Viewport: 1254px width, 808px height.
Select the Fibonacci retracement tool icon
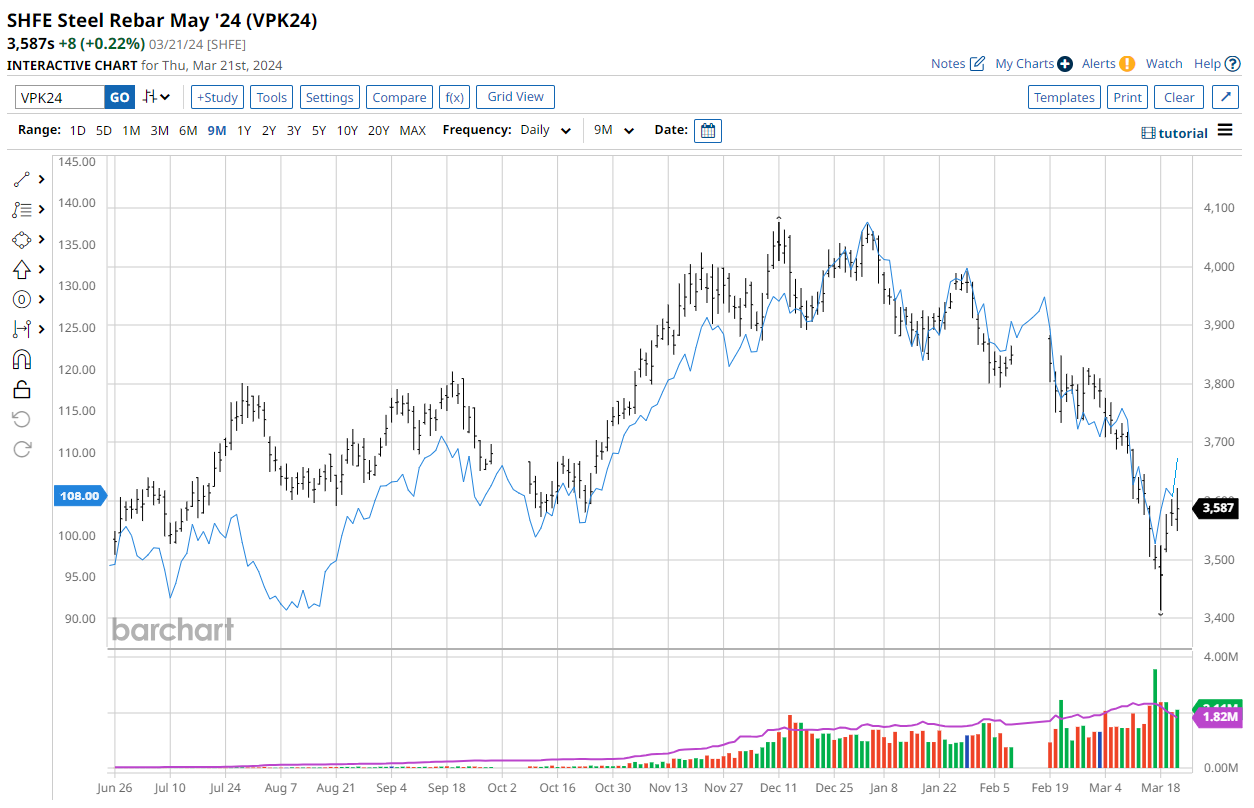coord(22,210)
